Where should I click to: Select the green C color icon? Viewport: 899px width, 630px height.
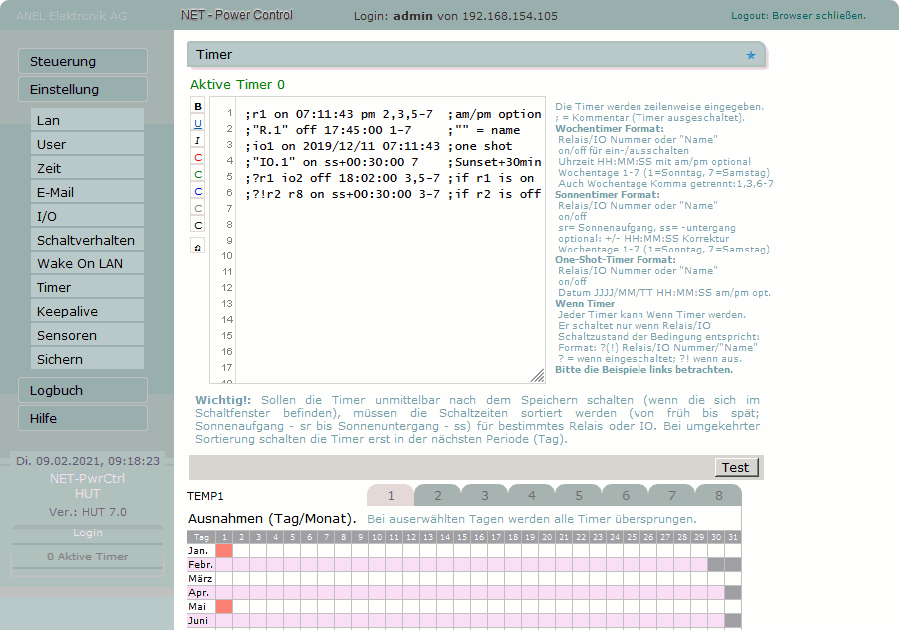click(198, 174)
